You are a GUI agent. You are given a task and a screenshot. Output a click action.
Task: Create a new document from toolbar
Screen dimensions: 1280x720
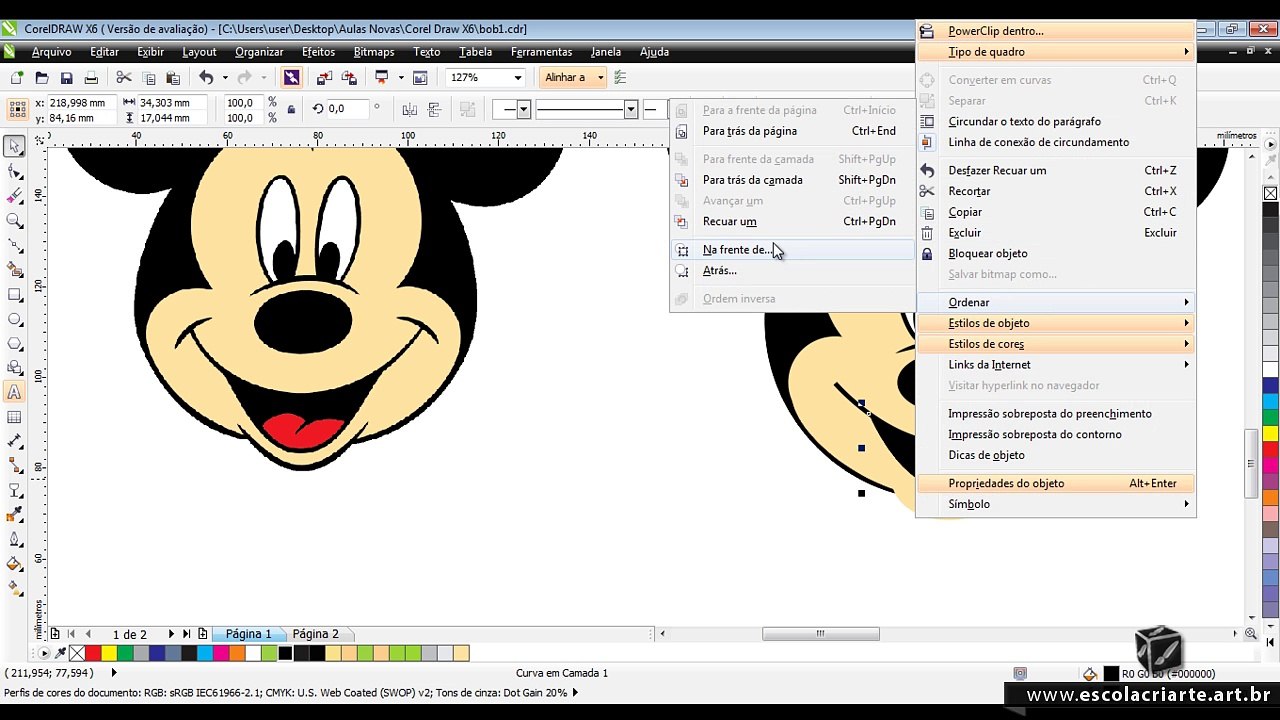click(17, 77)
